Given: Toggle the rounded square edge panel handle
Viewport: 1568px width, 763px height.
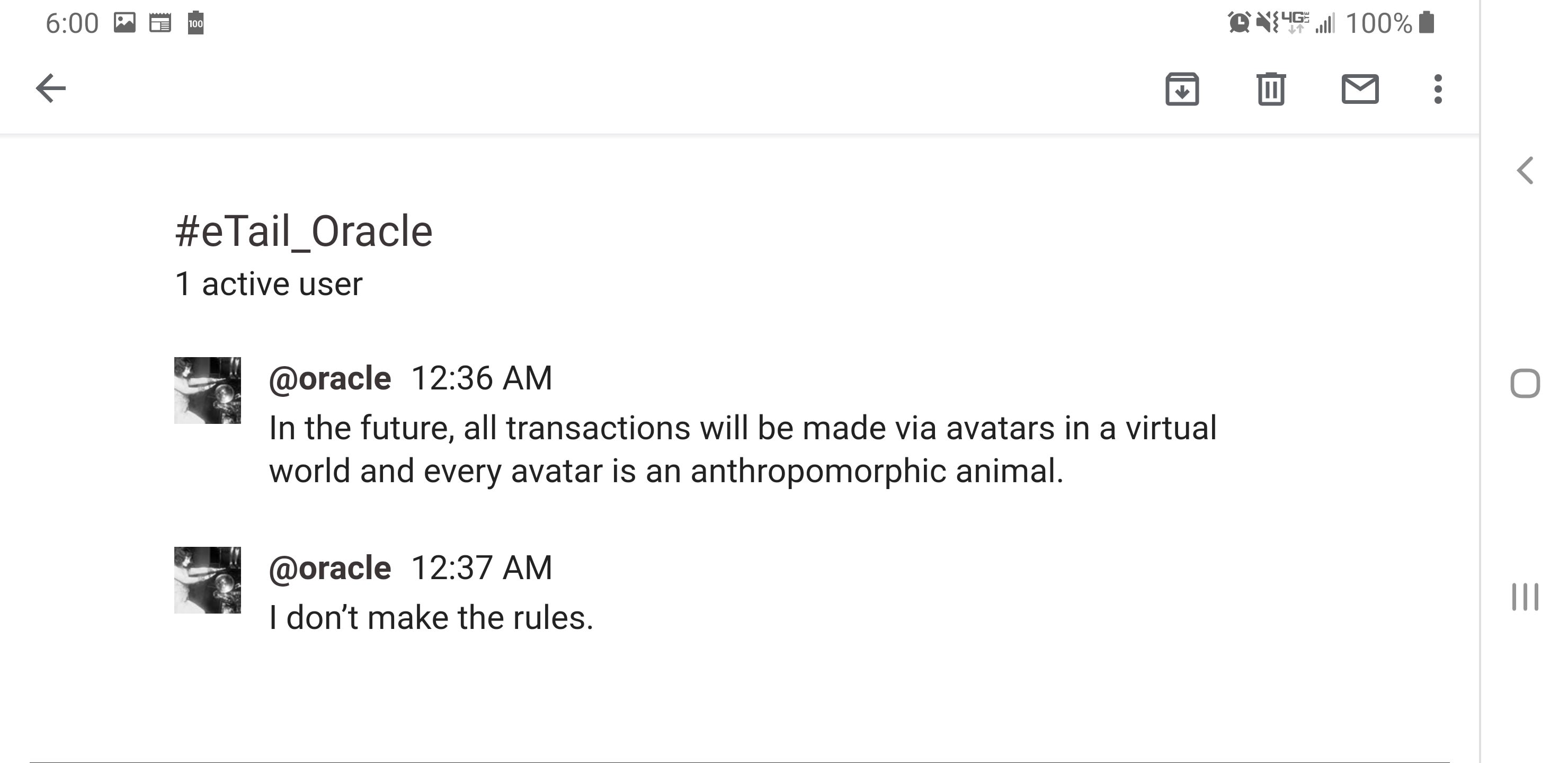Looking at the screenshot, I should click(1527, 383).
